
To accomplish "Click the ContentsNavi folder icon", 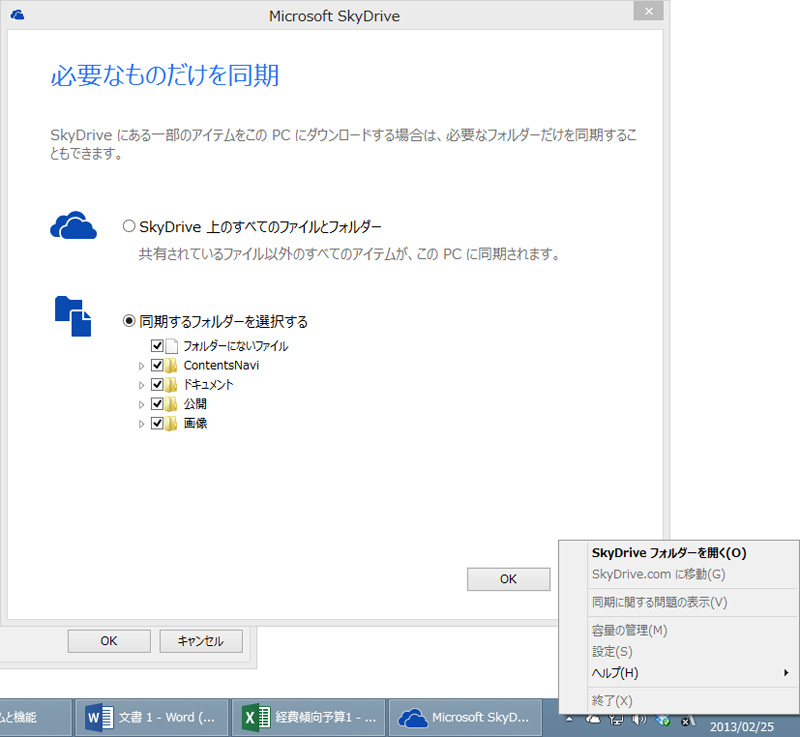I will [x=171, y=365].
